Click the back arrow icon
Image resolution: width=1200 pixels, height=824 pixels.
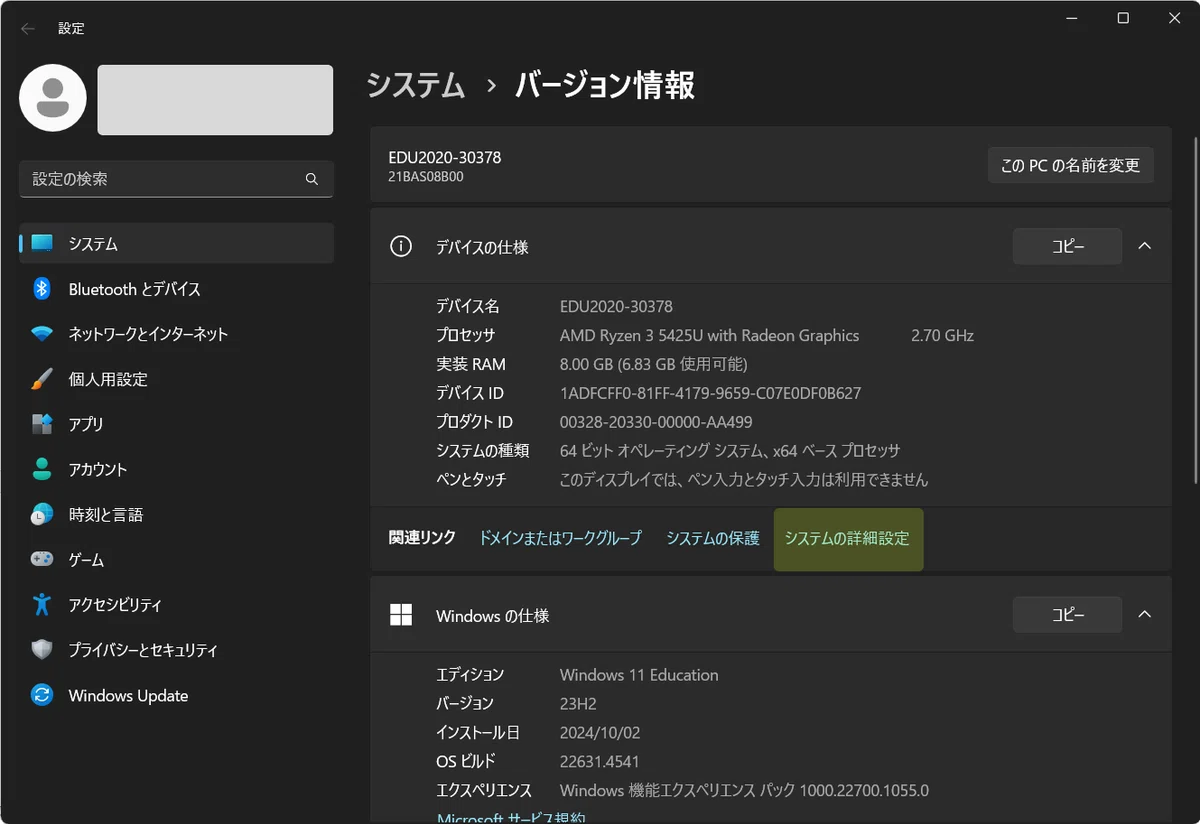coord(28,29)
